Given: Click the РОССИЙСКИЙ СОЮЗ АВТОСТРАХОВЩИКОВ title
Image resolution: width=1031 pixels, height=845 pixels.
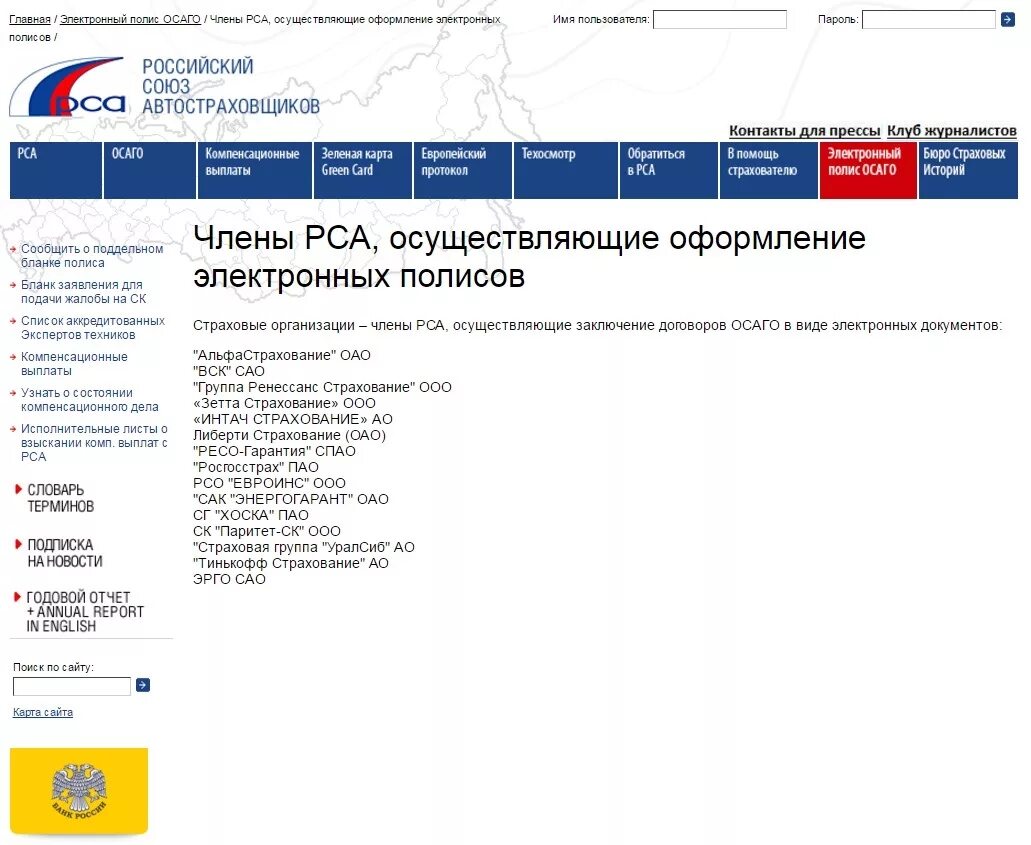Looking at the screenshot, I should click(x=231, y=86).
